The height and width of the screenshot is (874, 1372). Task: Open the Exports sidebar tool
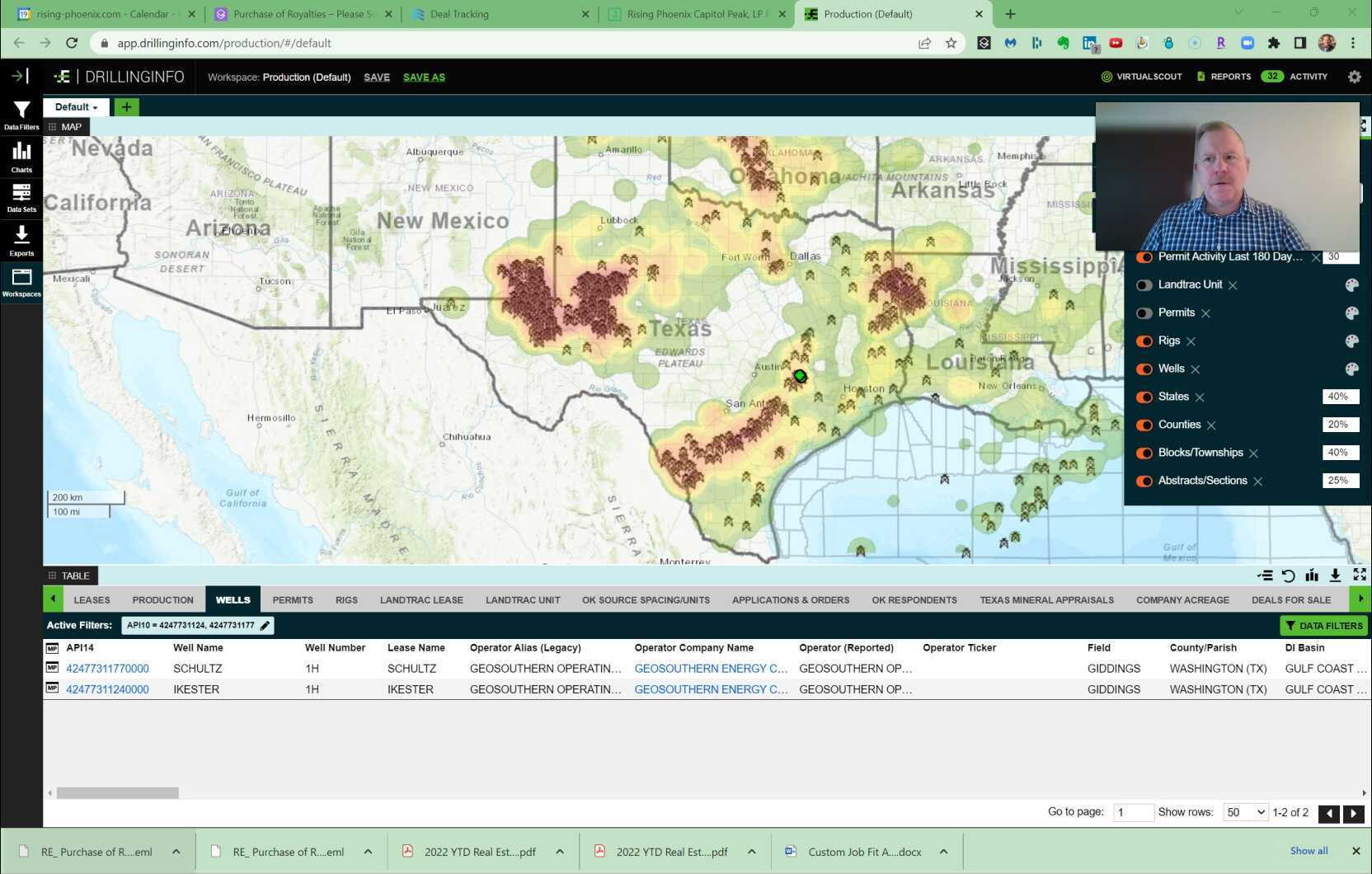pyautogui.click(x=21, y=240)
